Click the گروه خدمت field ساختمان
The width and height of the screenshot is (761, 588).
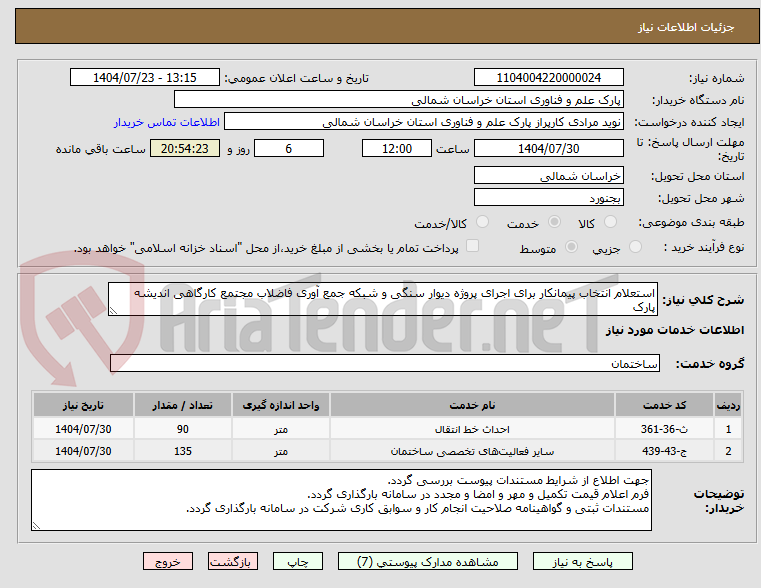[x=385, y=363]
